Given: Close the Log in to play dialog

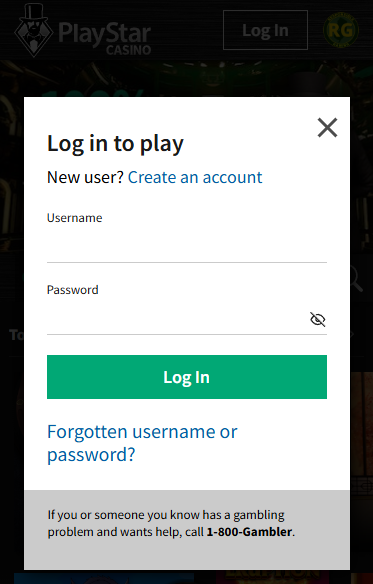Looking at the screenshot, I should click(x=327, y=127).
